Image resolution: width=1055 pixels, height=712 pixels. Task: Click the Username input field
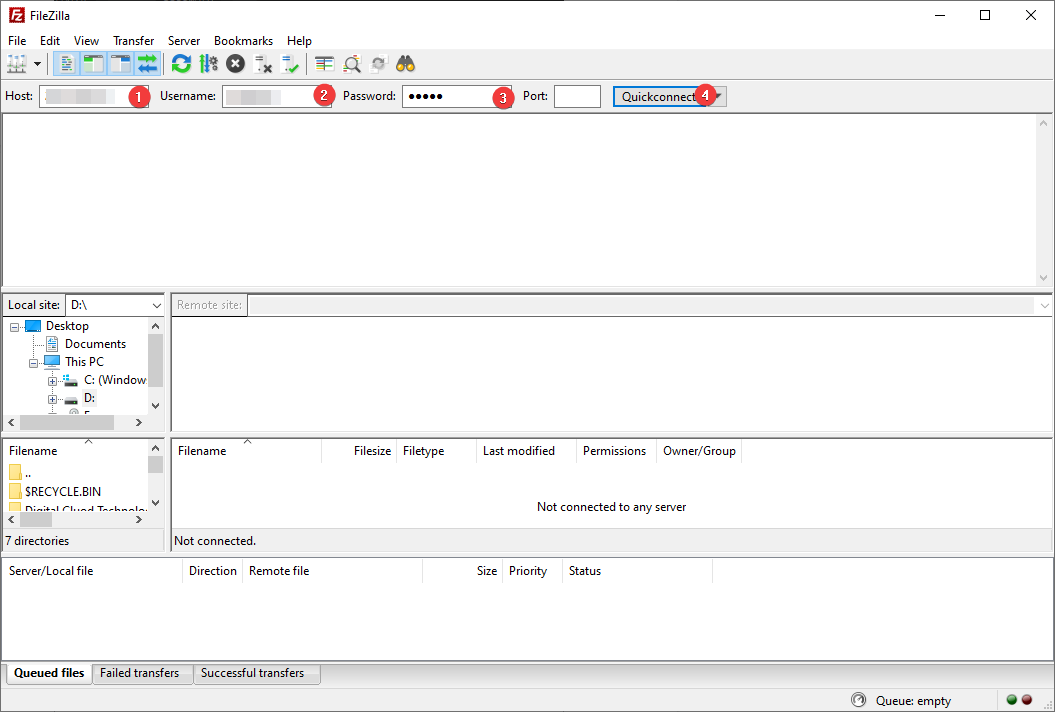coord(277,96)
